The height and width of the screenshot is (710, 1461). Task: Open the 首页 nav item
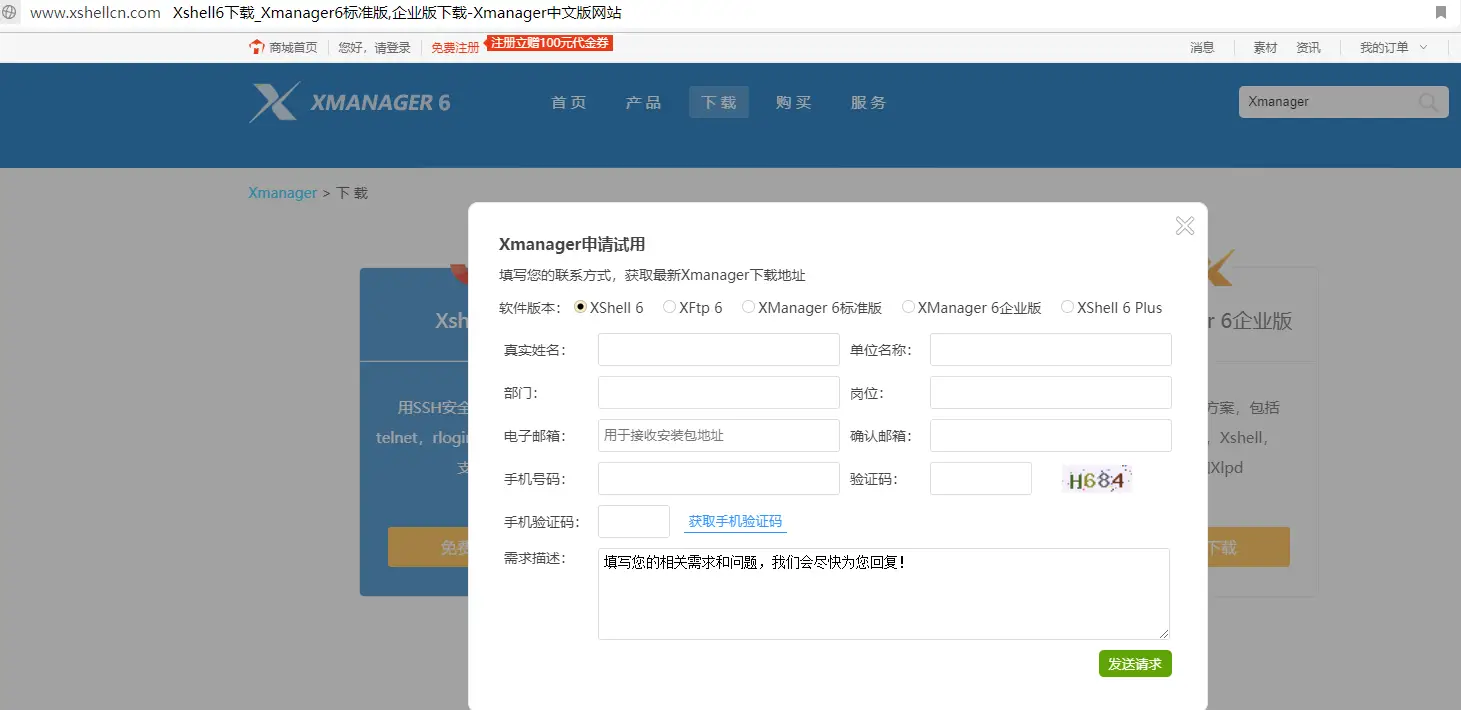pos(569,102)
